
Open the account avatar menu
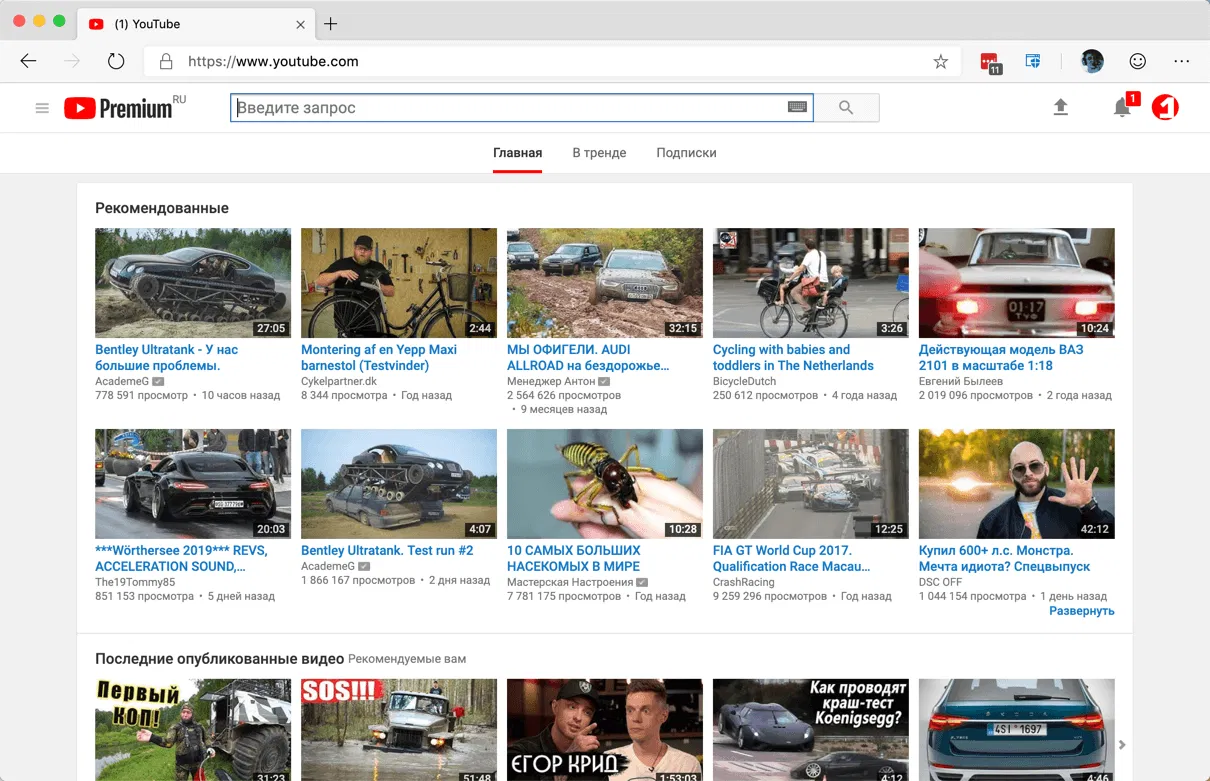pos(1164,108)
